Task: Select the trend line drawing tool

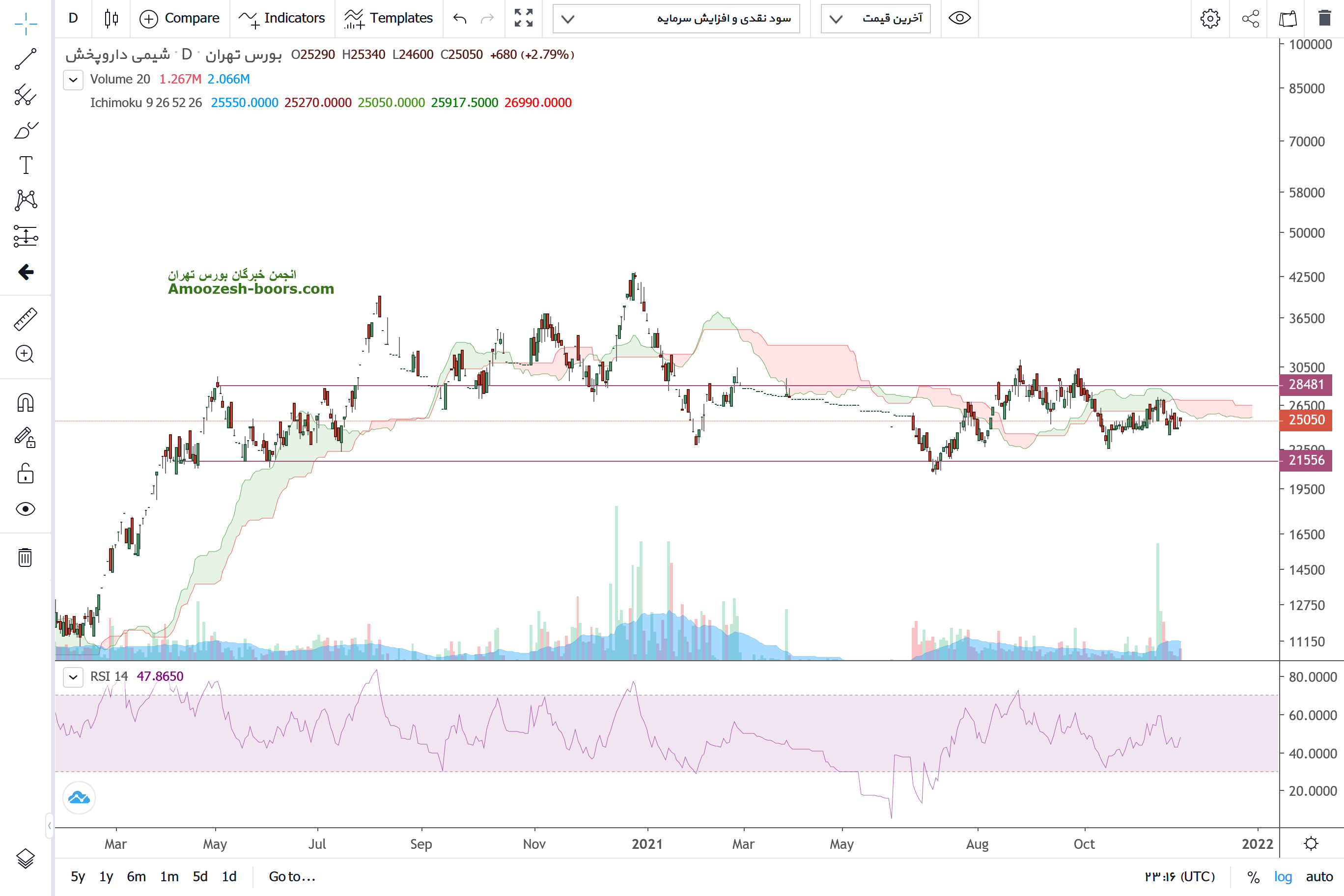Action: click(25, 59)
